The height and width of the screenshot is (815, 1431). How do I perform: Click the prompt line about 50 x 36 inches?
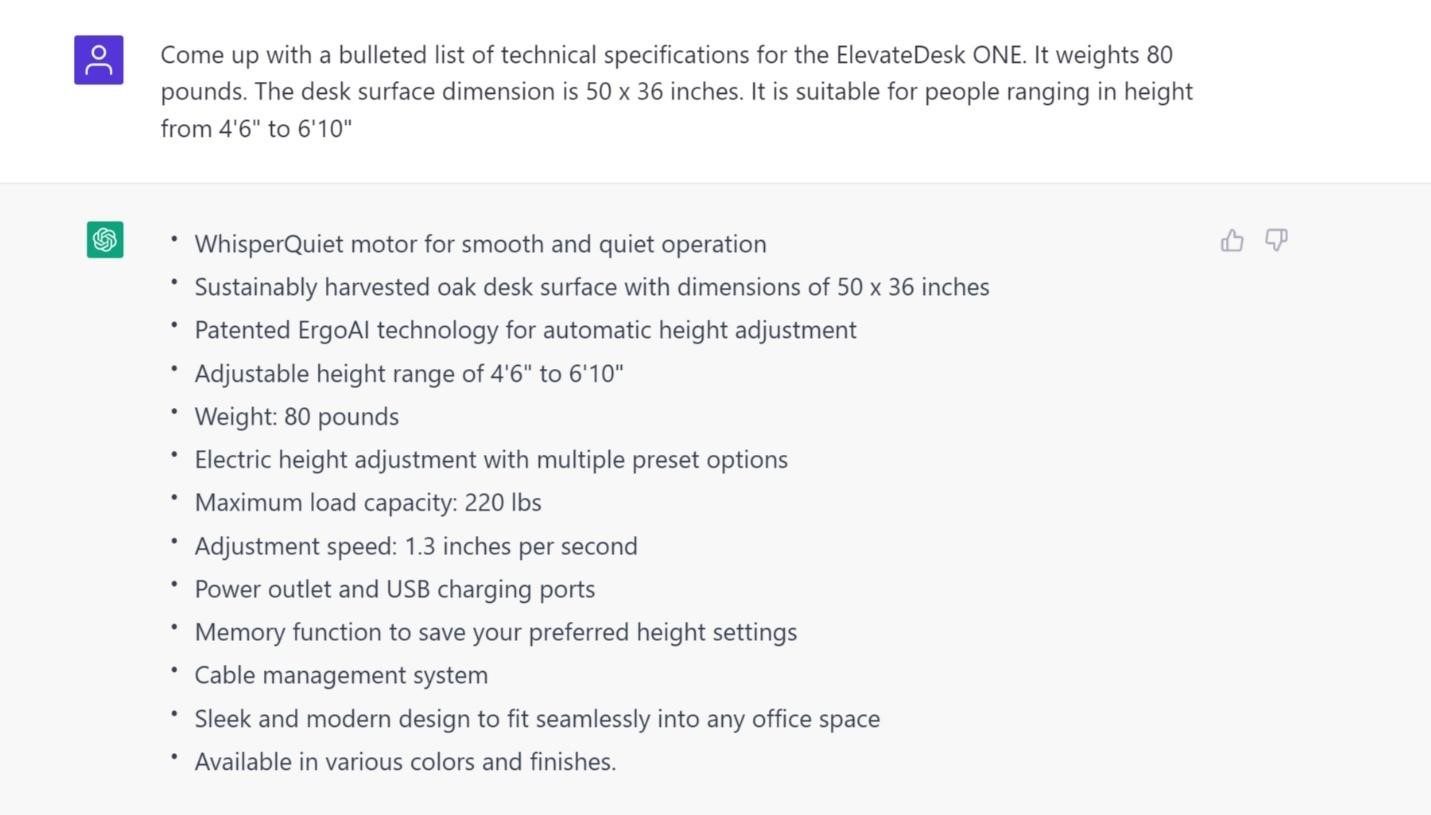pos(676,92)
